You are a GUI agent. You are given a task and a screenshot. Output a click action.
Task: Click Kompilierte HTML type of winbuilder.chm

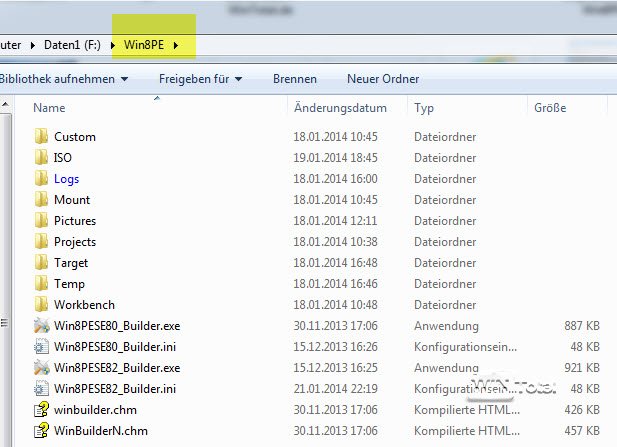(467, 410)
